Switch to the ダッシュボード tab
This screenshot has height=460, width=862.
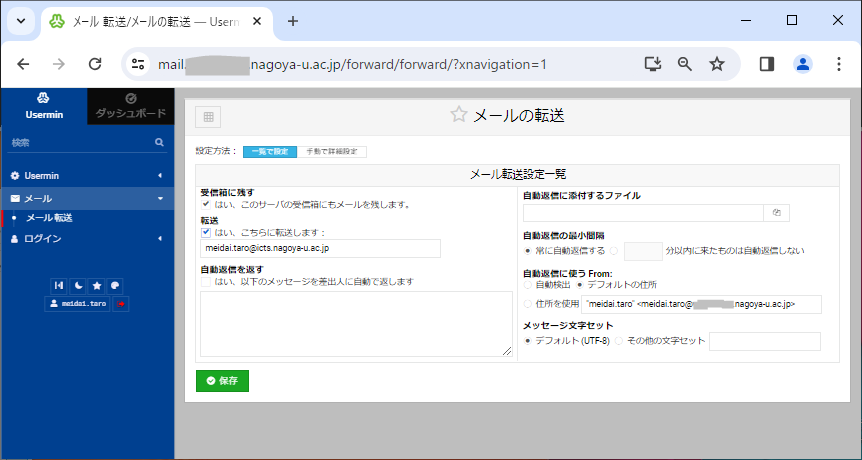pos(131,106)
